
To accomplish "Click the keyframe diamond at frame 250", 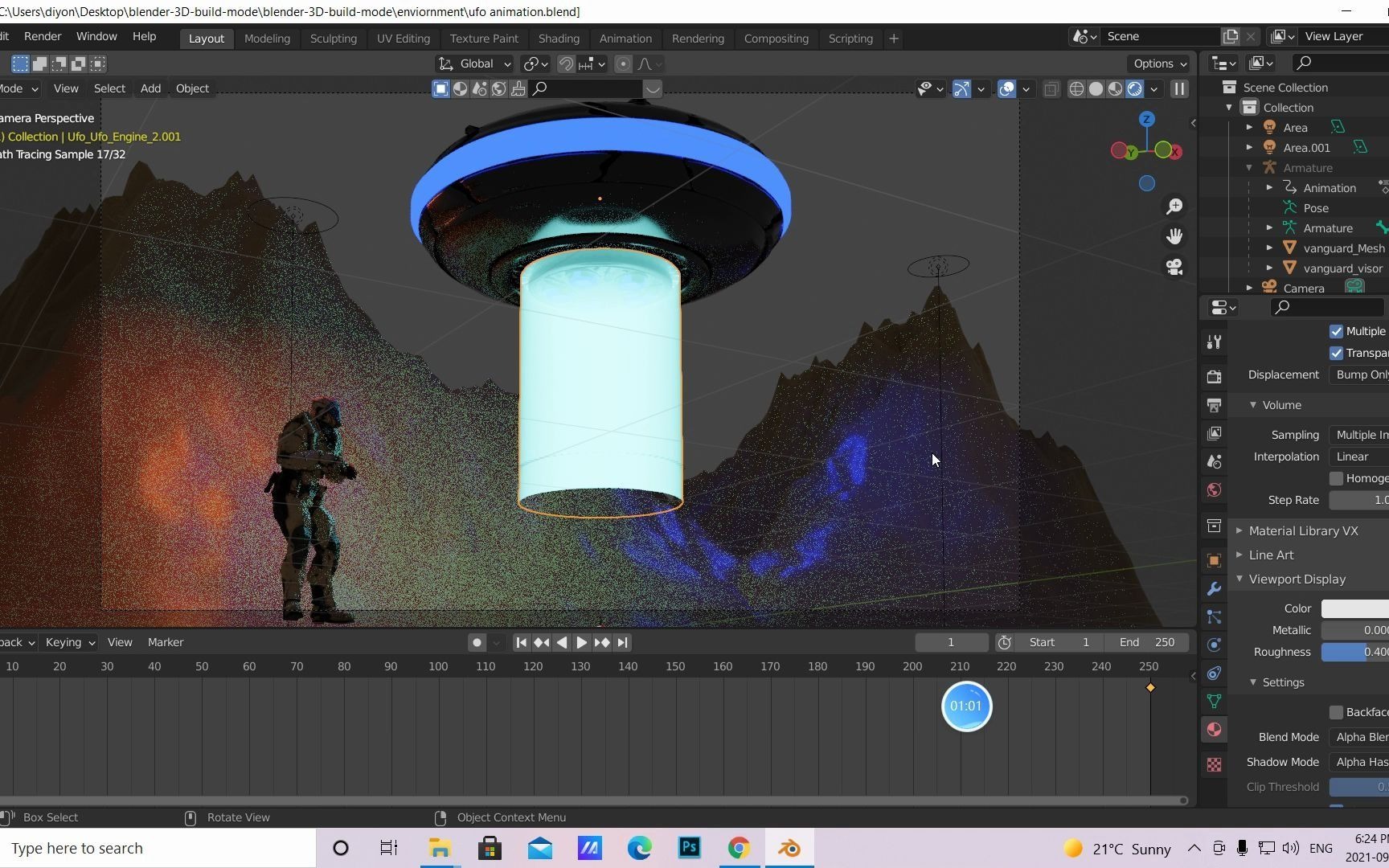I will 1150,687.
